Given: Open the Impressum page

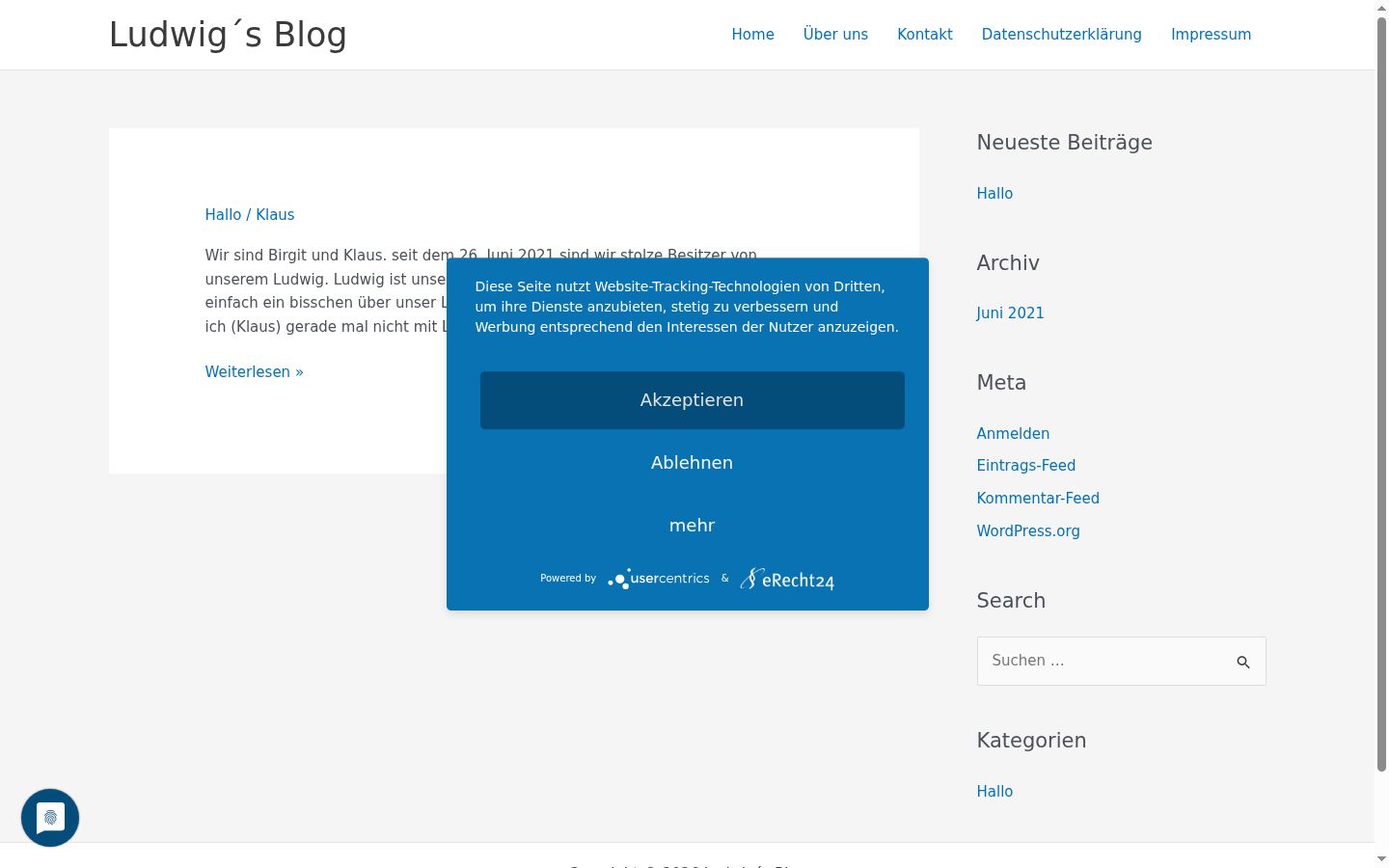Looking at the screenshot, I should [x=1211, y=35].
